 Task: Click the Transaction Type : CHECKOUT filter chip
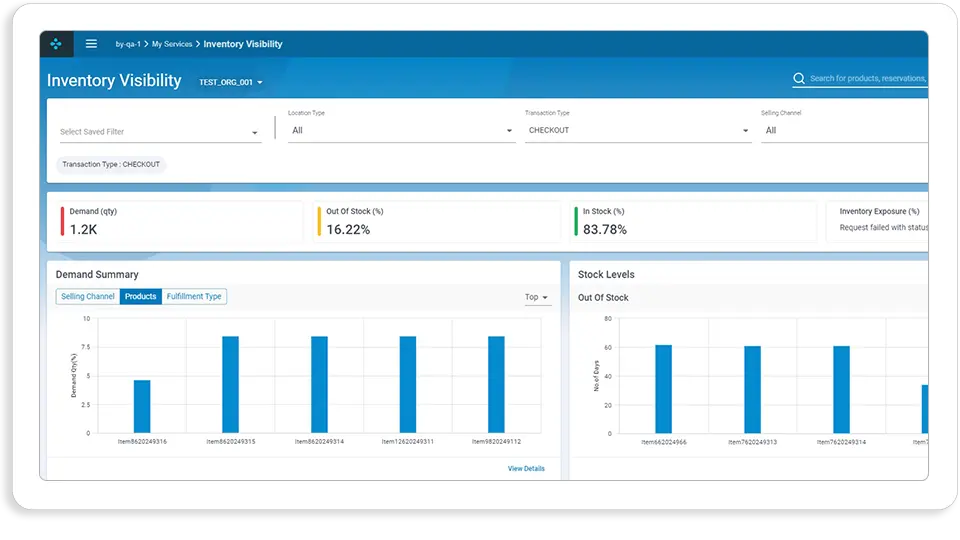tap(111, 164)
